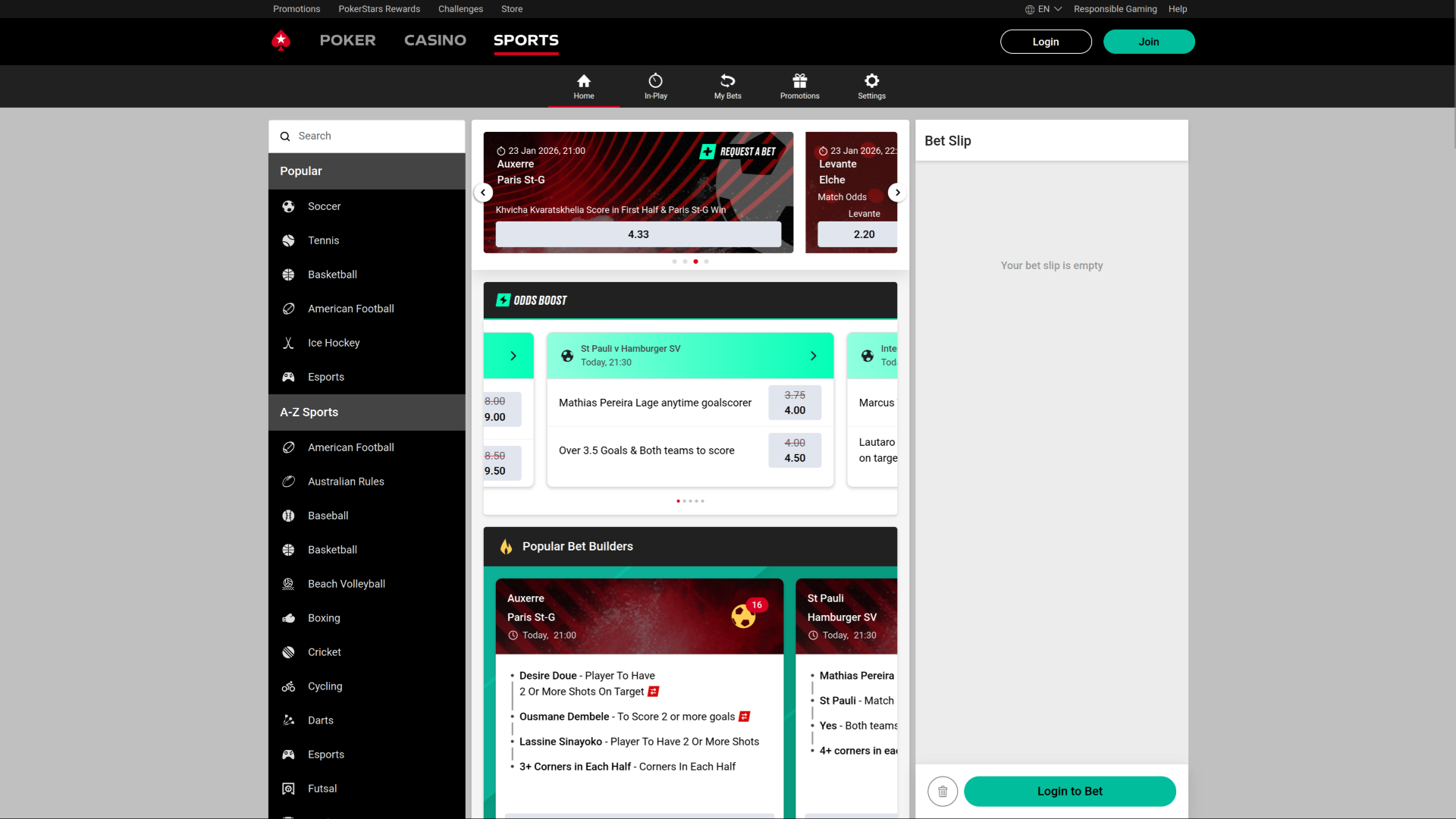Open In-Play using the clock icon
The width and height of the screenshot is (1456, 819).
pyautogui.click(x=655, y=80)
